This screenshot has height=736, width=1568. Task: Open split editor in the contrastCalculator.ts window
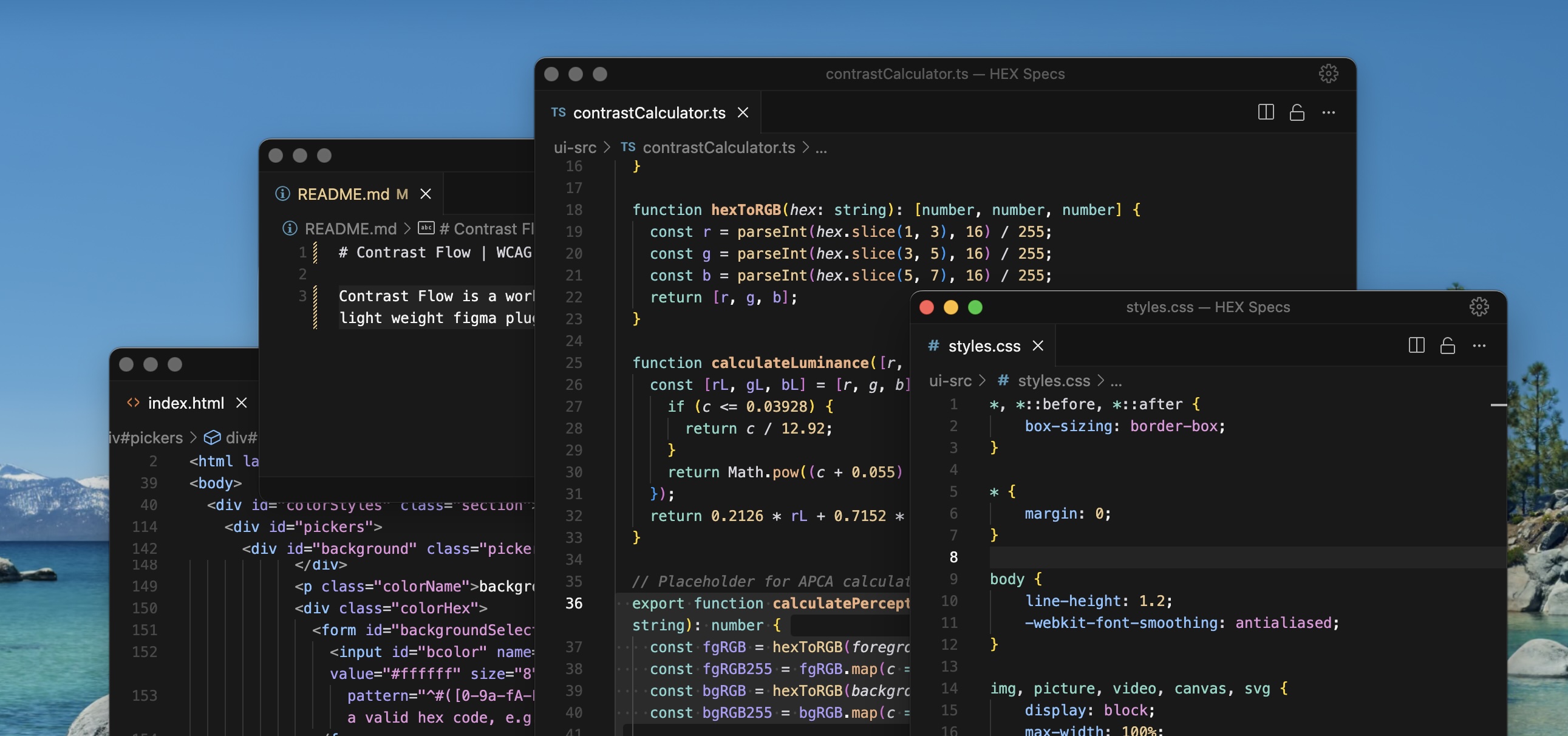tap(1266, 112)
